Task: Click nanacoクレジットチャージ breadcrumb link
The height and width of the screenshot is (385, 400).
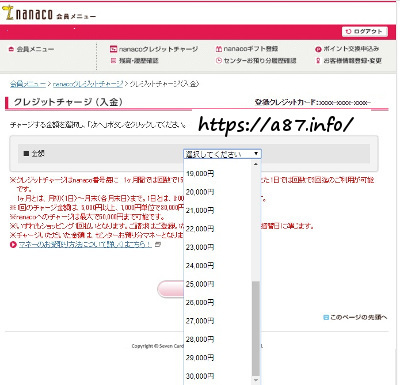Action: click(x=88, y=84)
